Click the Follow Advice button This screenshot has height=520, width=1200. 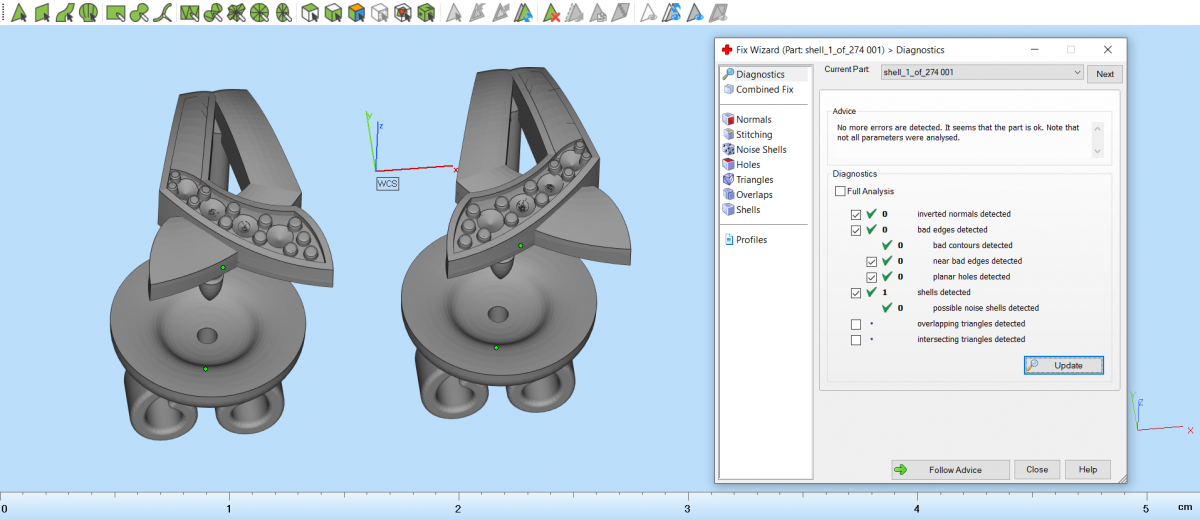pos(948,470)
